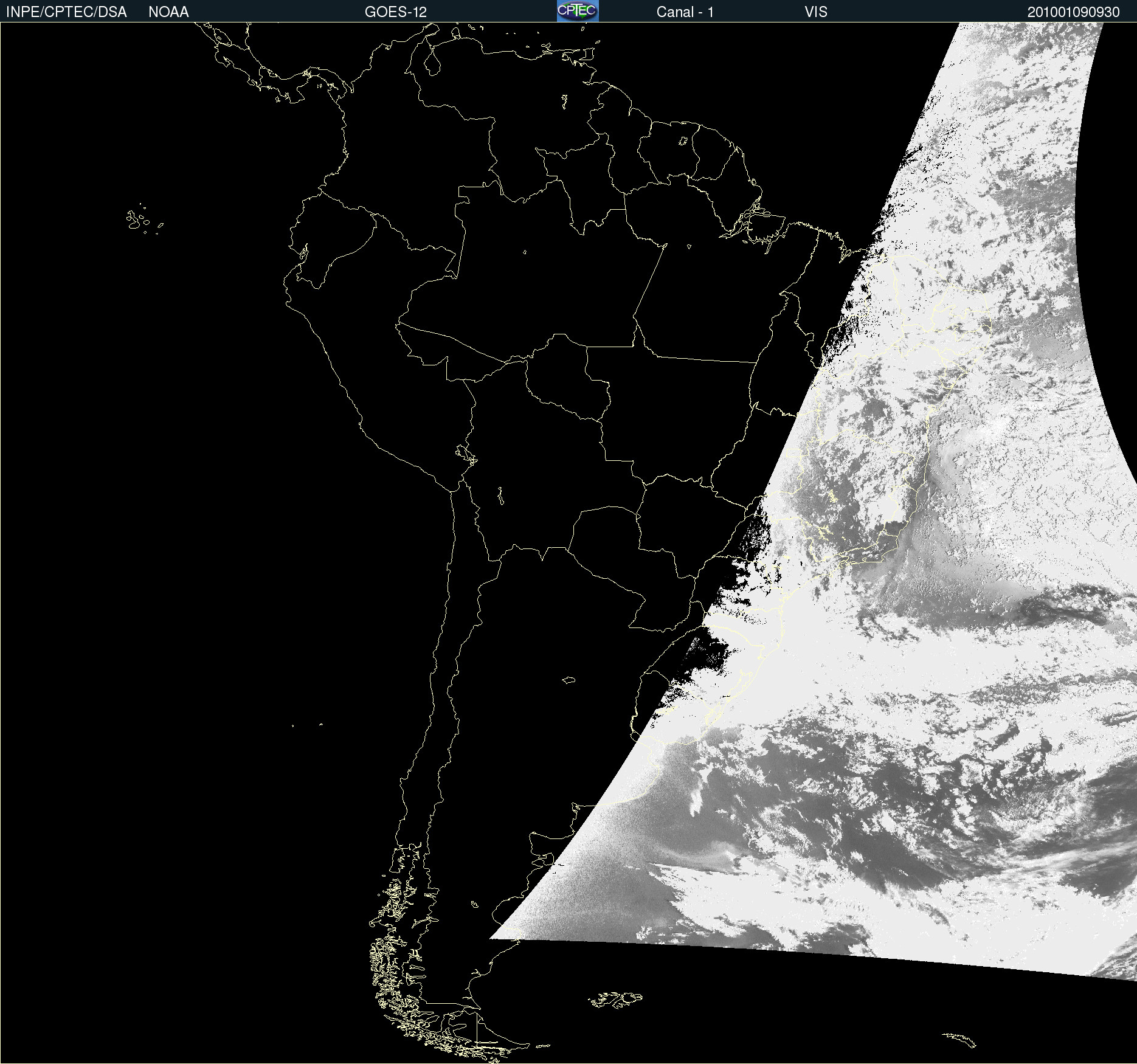Click the GOES-12 satellite label

[396, 12]
